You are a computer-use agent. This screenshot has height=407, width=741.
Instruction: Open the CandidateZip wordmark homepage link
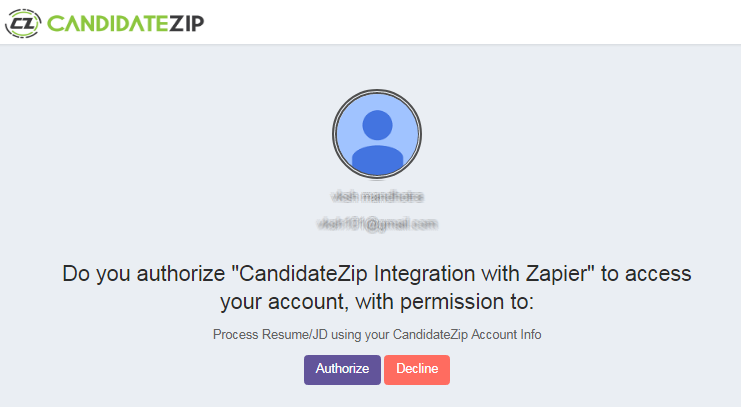tap(125, 23)
